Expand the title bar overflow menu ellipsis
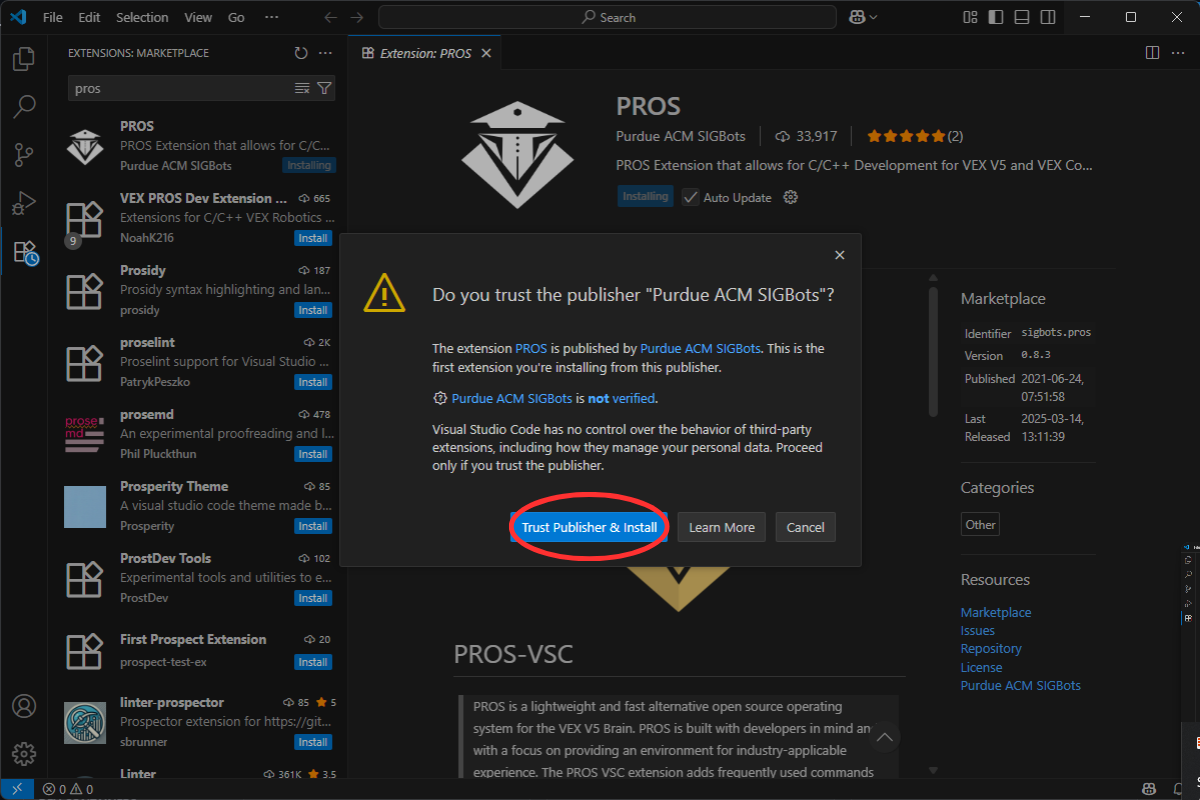This screenshot has width=1200, height=800. pyautogui.click(x=272, y=17)
